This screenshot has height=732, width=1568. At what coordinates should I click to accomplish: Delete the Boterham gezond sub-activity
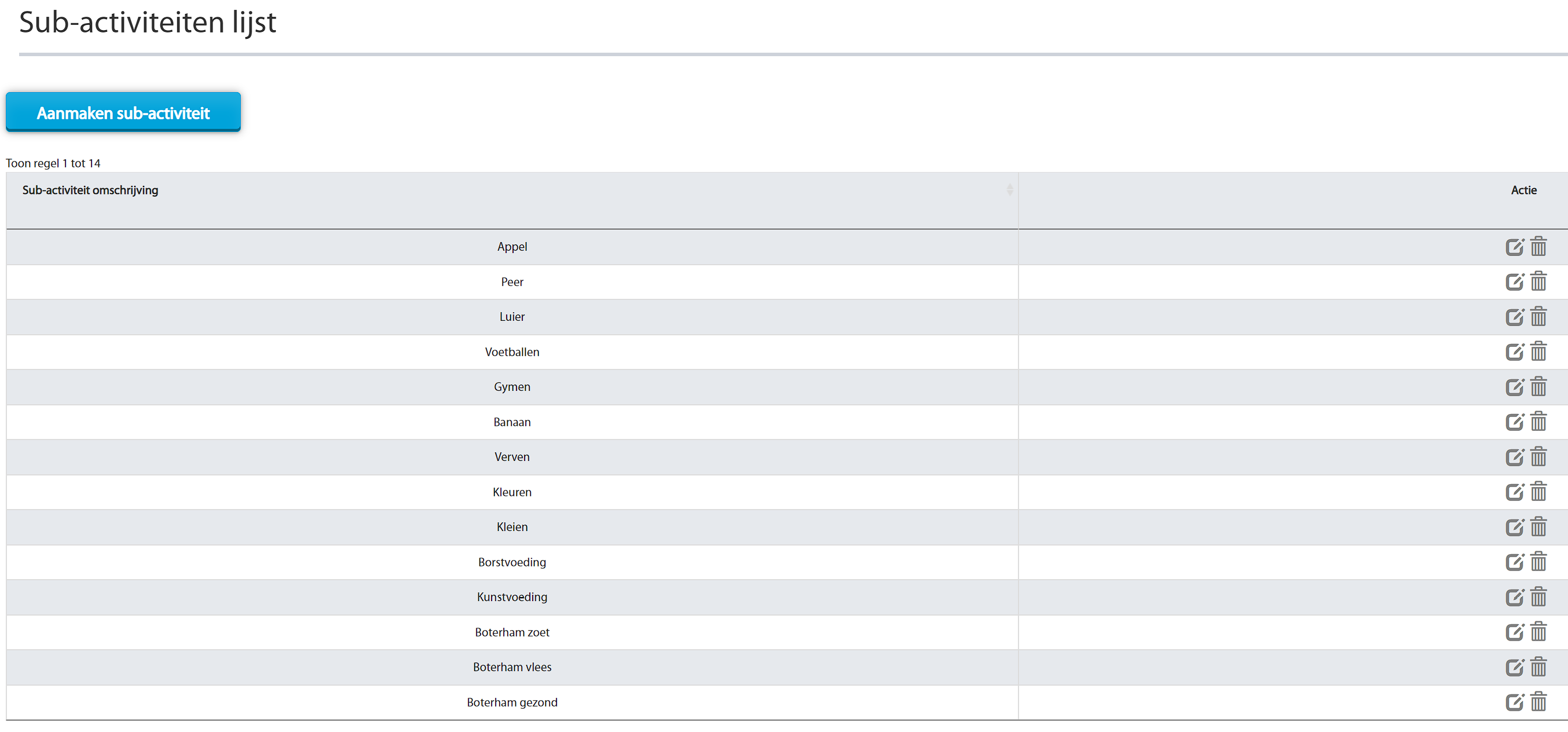pos(1538,702)
